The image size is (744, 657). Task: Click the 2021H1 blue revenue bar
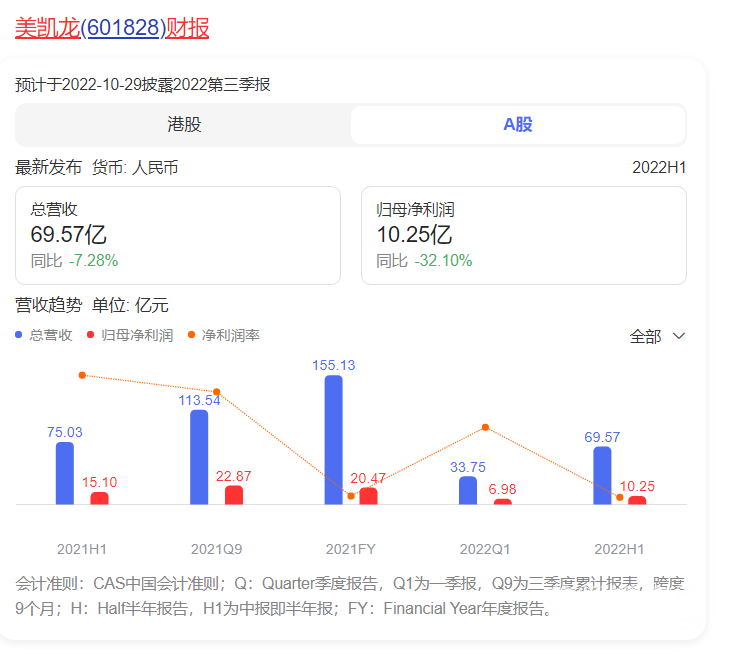tap(65, 473)
